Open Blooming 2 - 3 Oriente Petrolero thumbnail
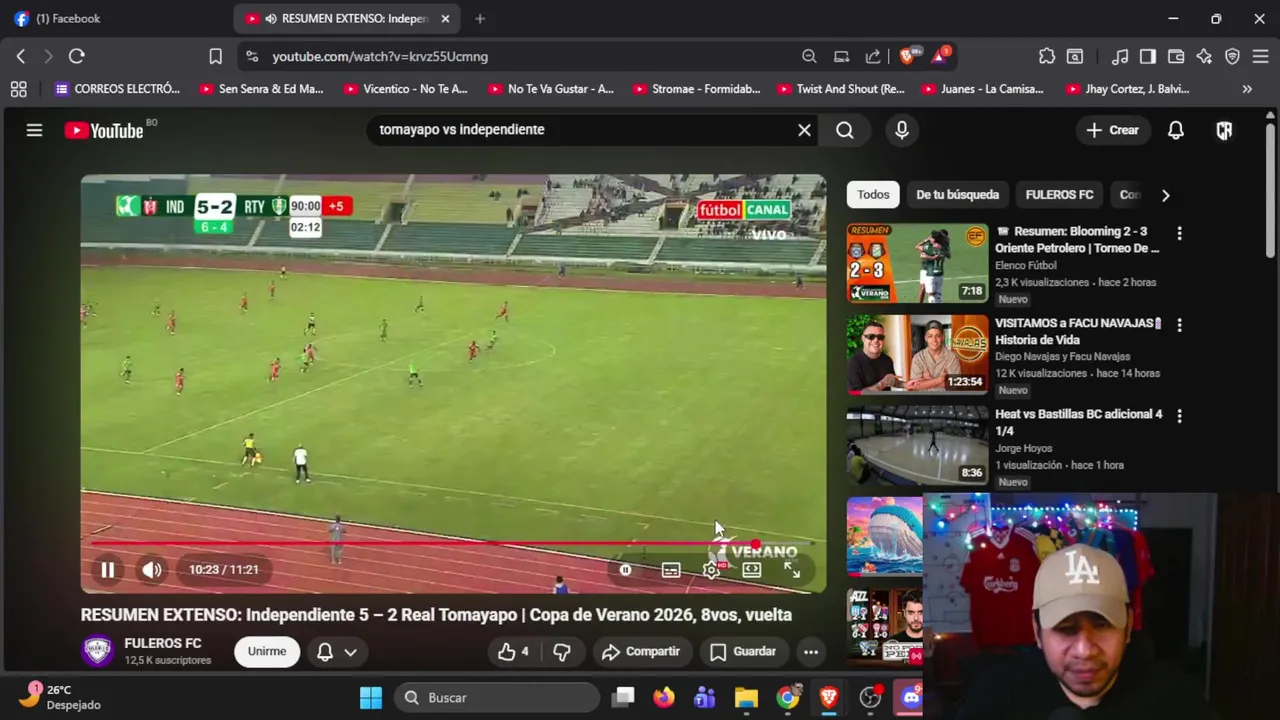Screen dimensions: 1280x720 point(917,263)
